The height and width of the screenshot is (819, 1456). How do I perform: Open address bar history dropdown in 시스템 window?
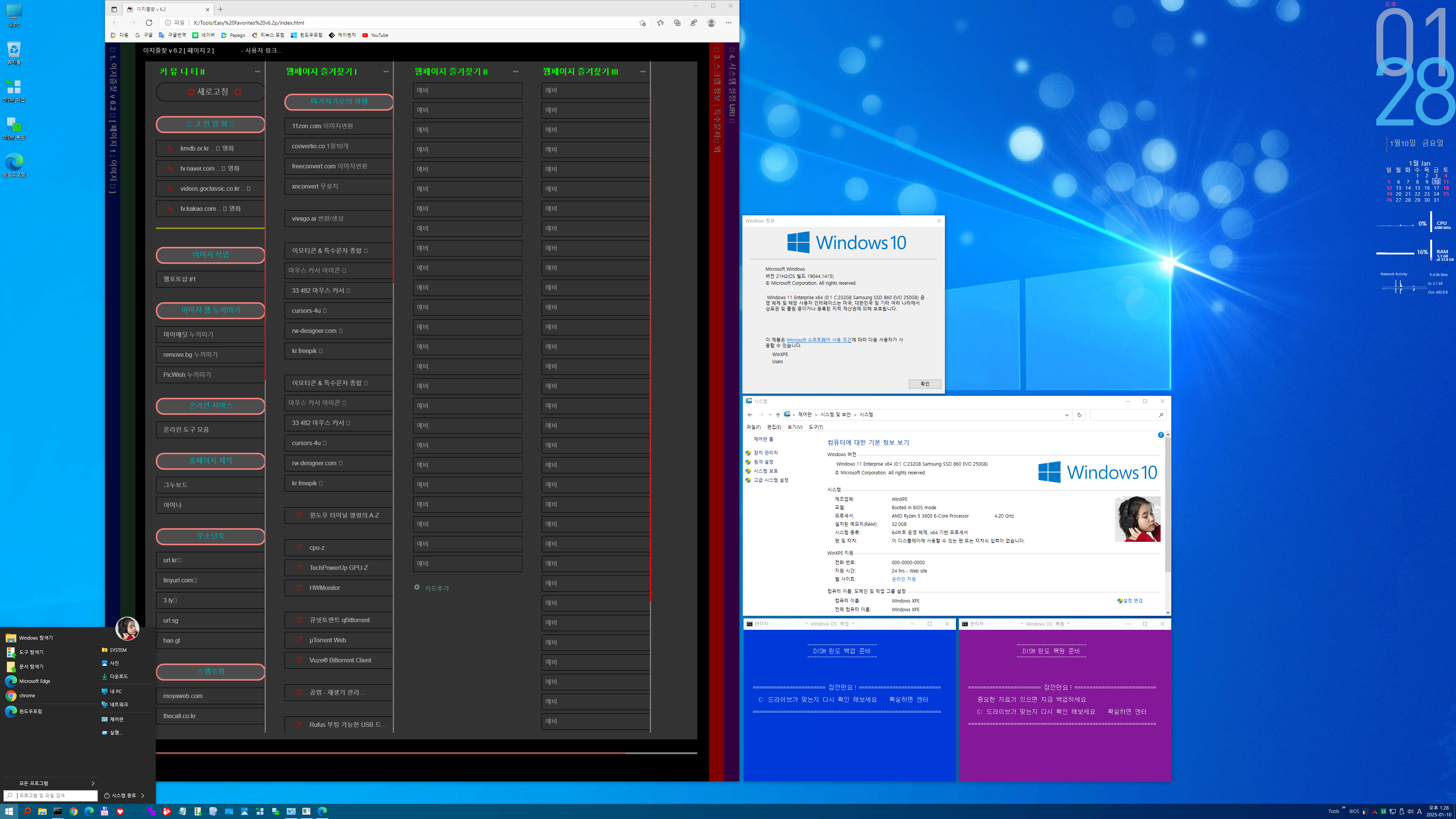[x=1067, y=415]
